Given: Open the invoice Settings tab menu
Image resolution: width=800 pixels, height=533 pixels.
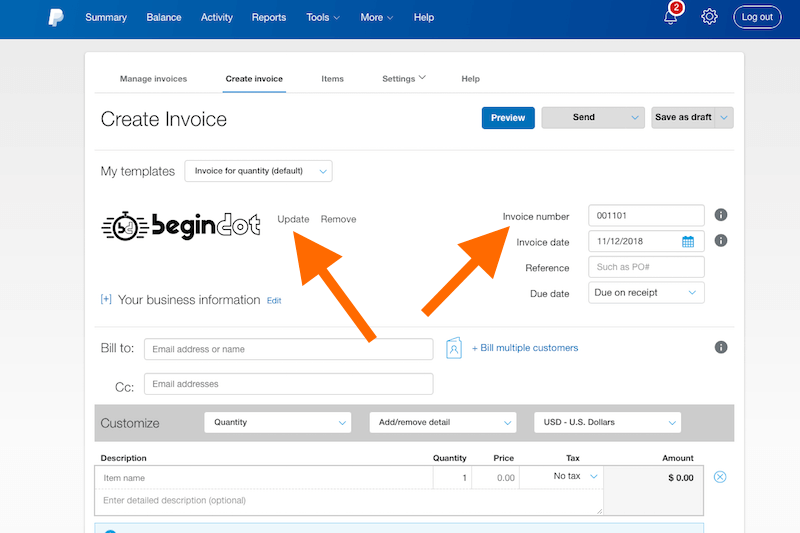Looking at the screenshot, I should 404,79.
